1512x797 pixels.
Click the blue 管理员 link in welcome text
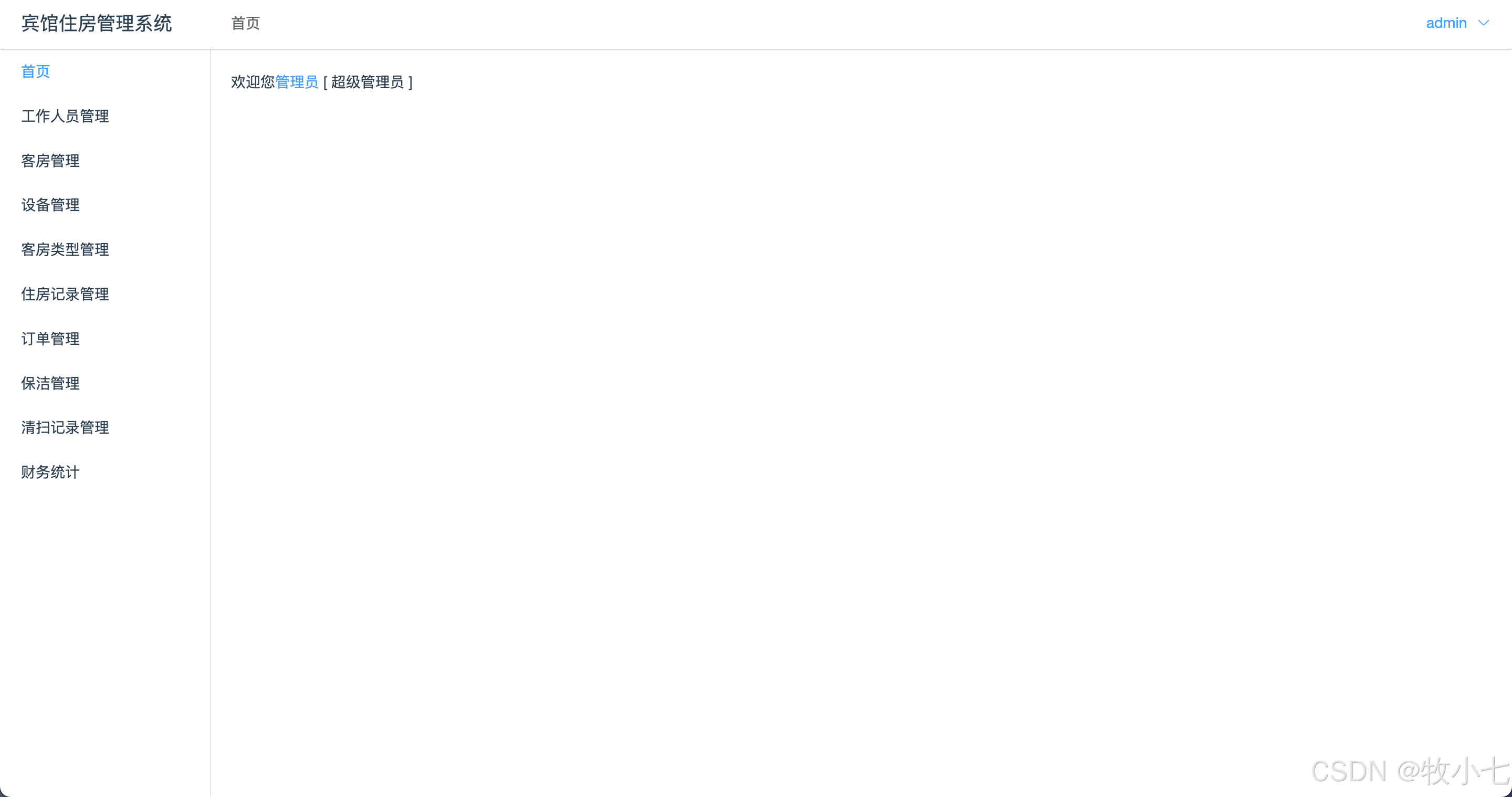coord(297,82)
